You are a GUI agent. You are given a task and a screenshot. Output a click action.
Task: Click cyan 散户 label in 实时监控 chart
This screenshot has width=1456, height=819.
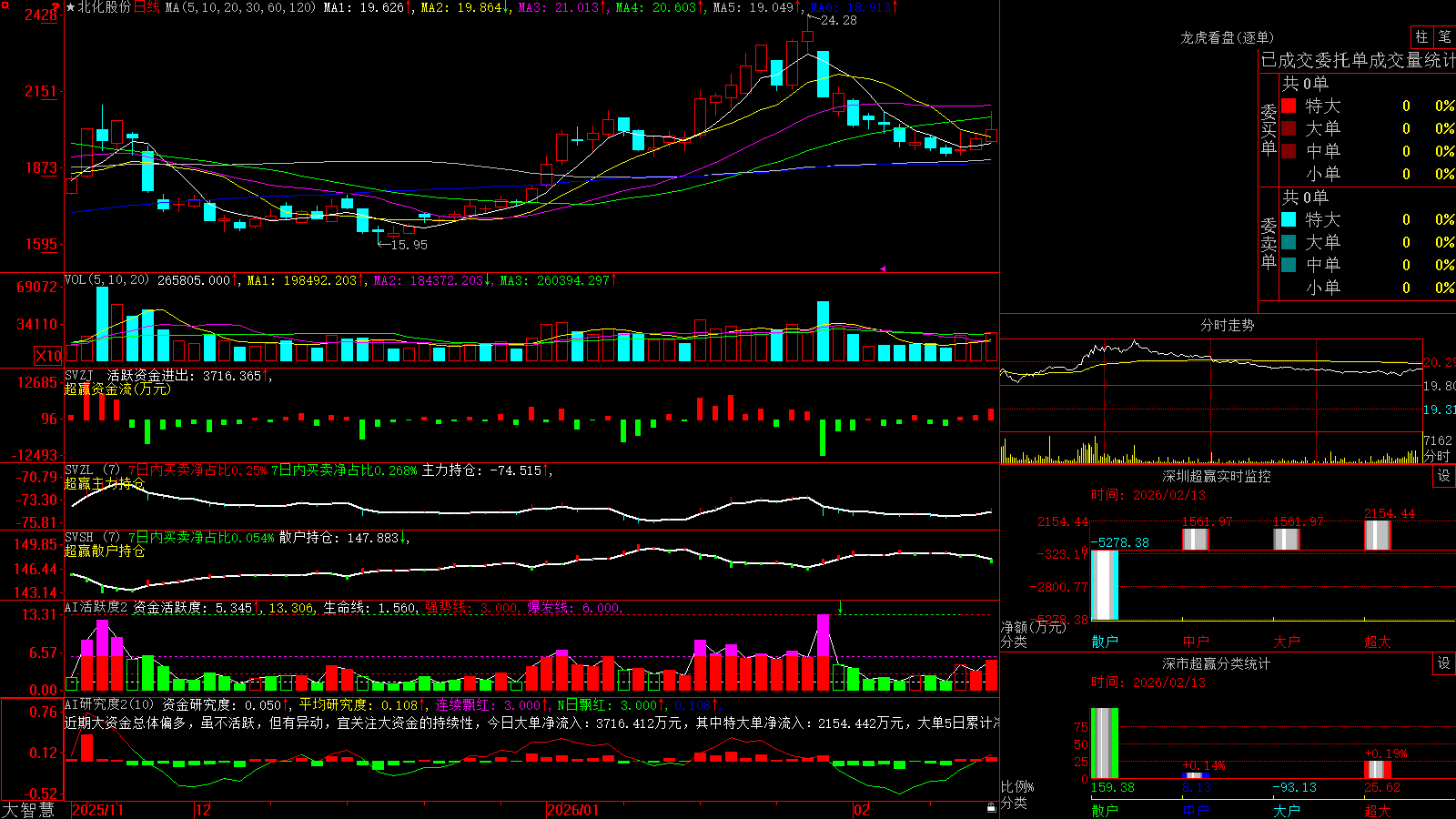[1105, 642]
